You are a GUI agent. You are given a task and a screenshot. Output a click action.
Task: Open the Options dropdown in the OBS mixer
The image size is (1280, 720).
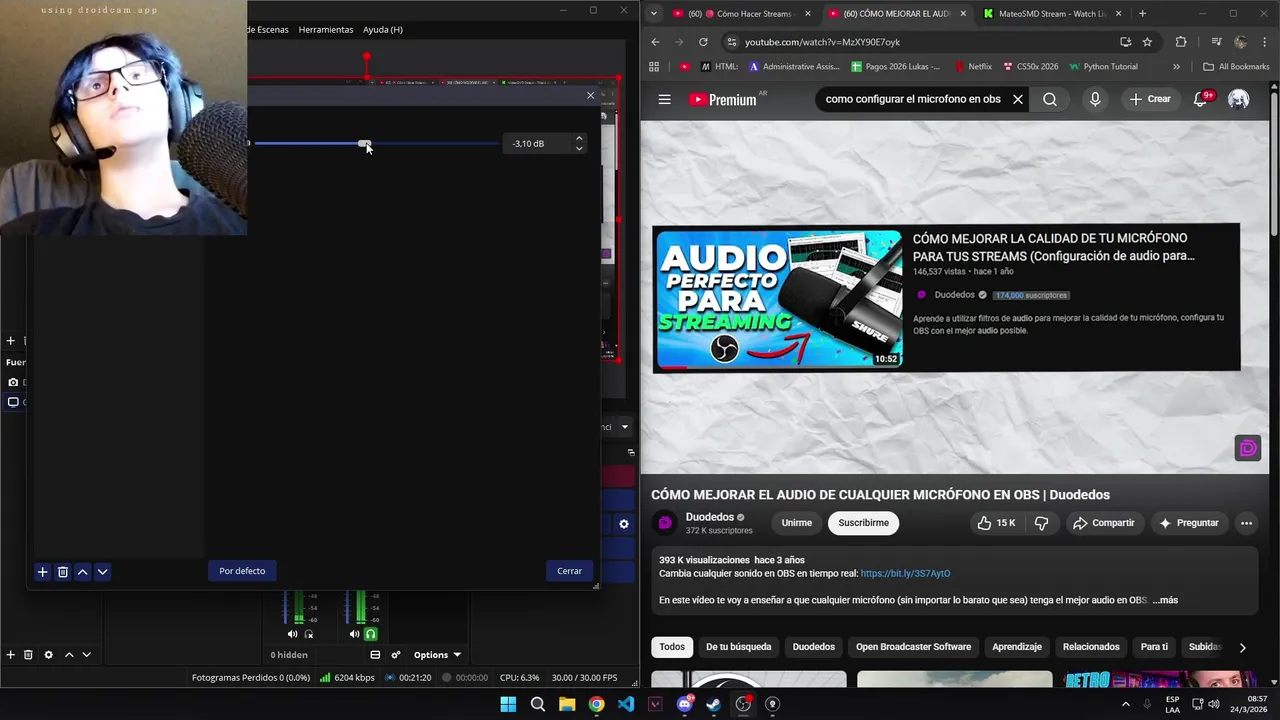point(437,655)
